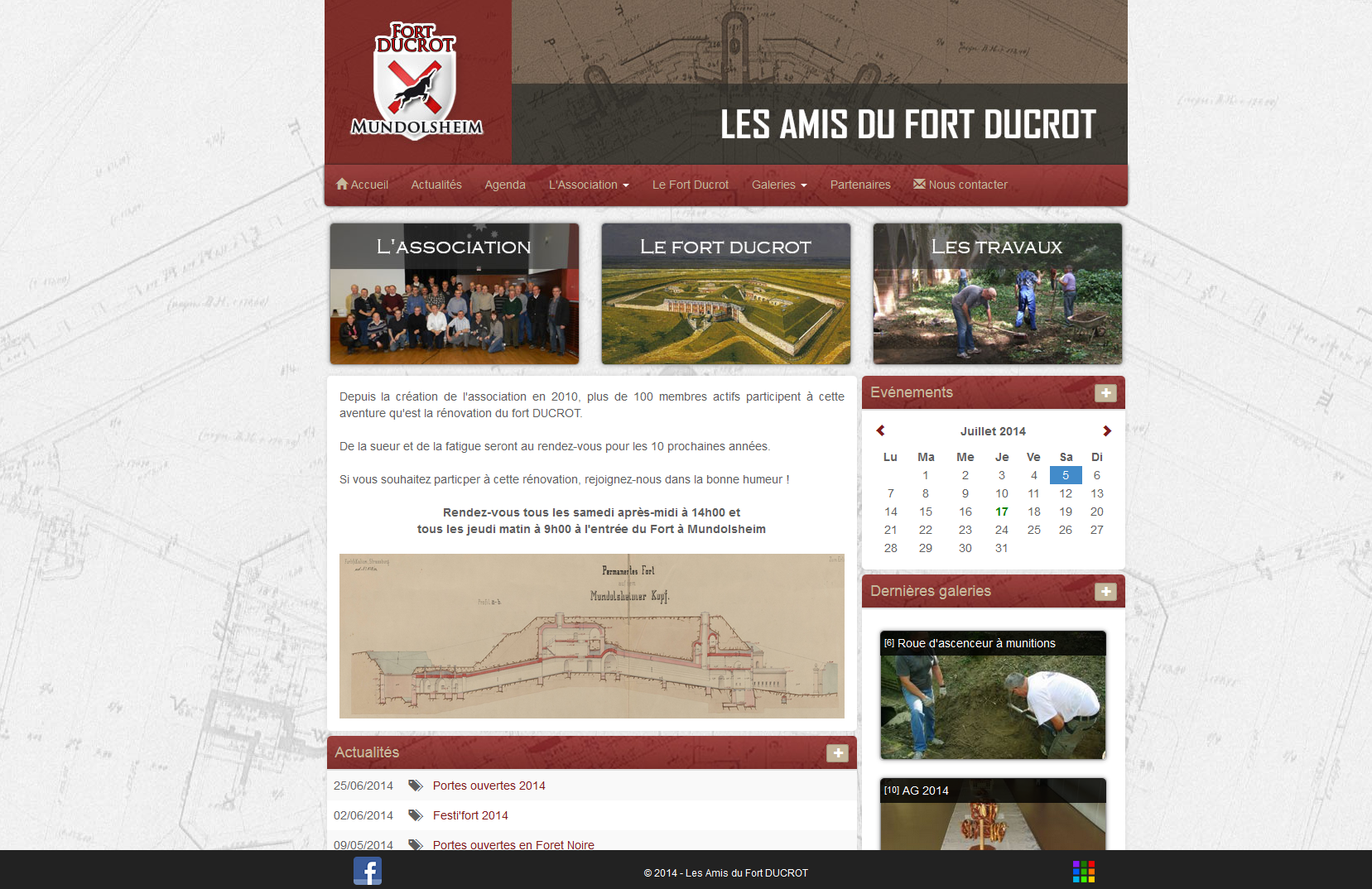Go to previous month in calendar
The width and height of the screenshot is (1372, 889).
coord(880,430)
